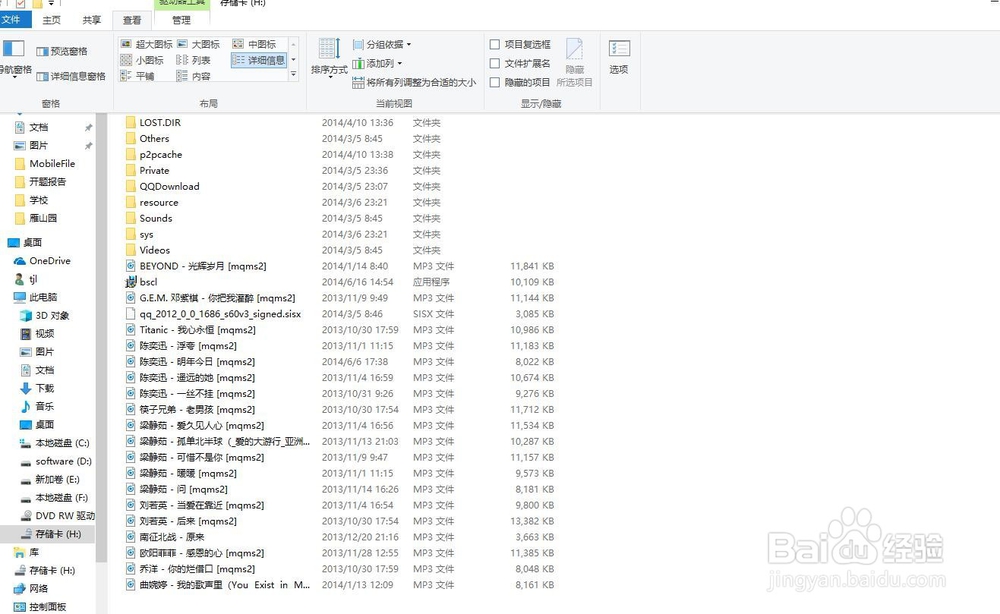Switch to the 共享 tab

[92, 20]
